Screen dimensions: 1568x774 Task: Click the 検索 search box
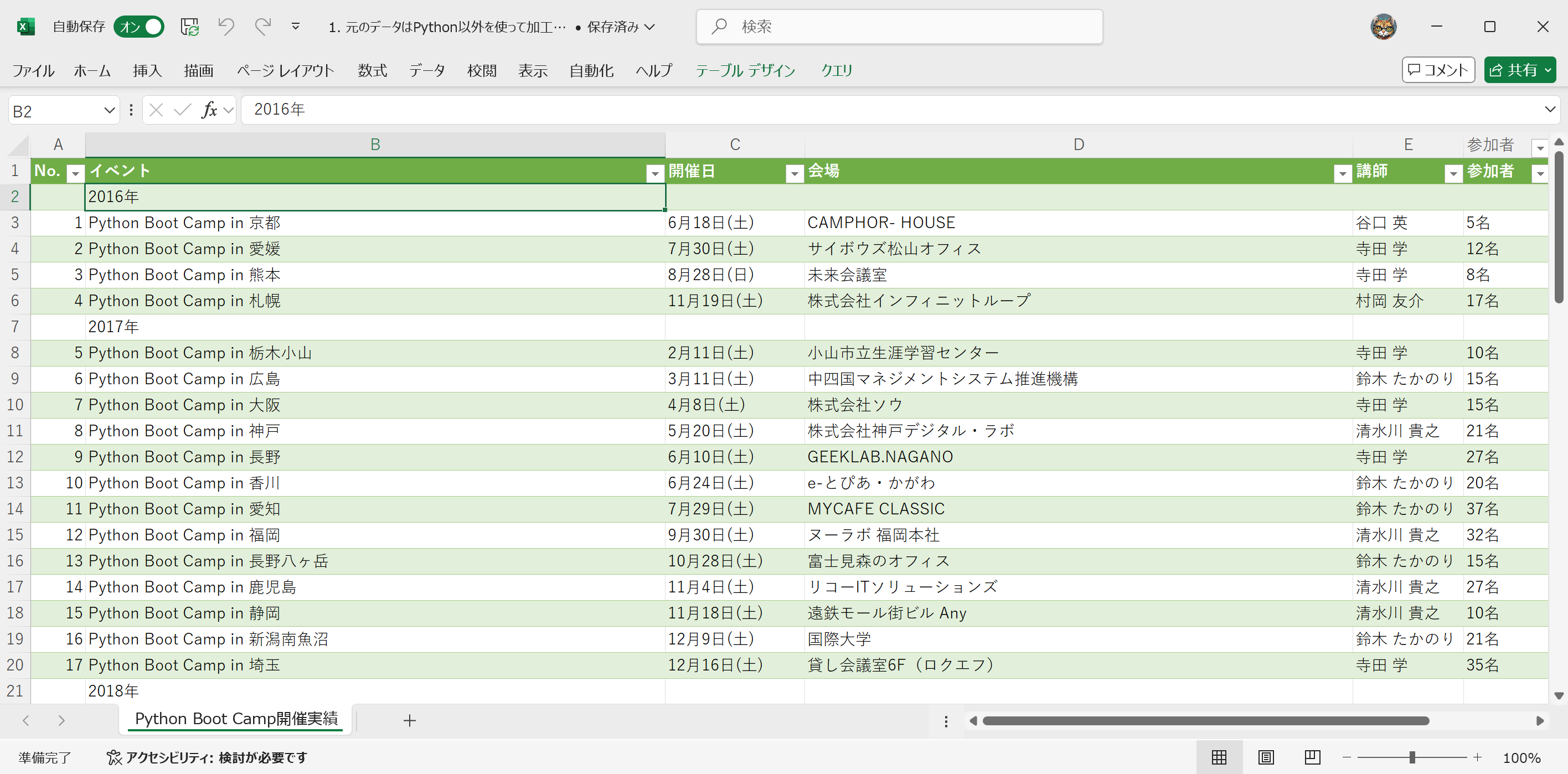click(x=899, y=27)
